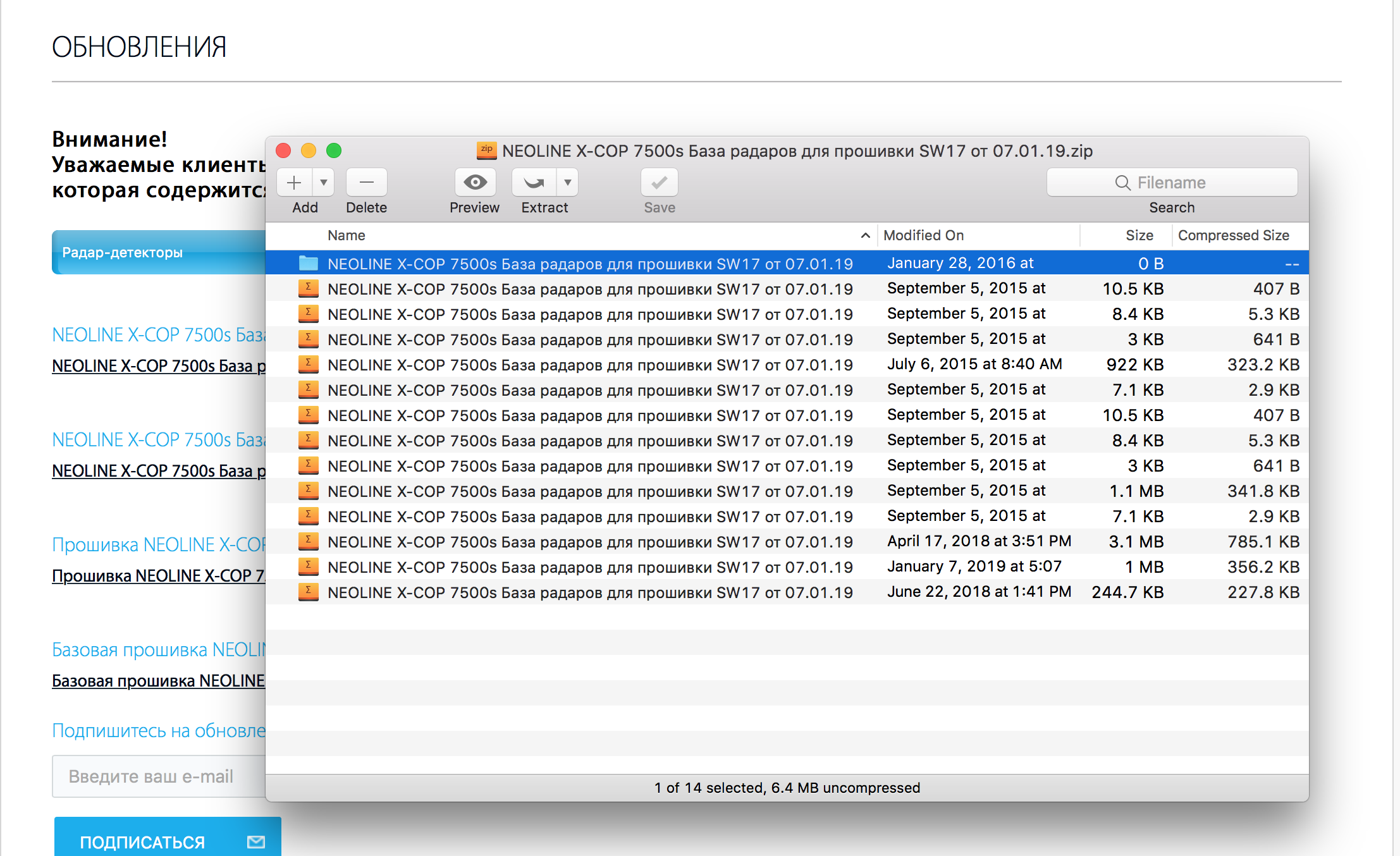Click blue Прошивка NEOLINE X-COP heading

159,544
